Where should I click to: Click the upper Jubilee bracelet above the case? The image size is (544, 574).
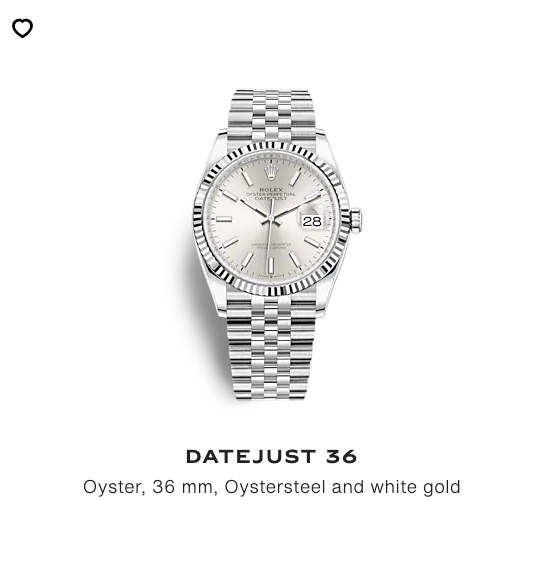coord(271,115)
